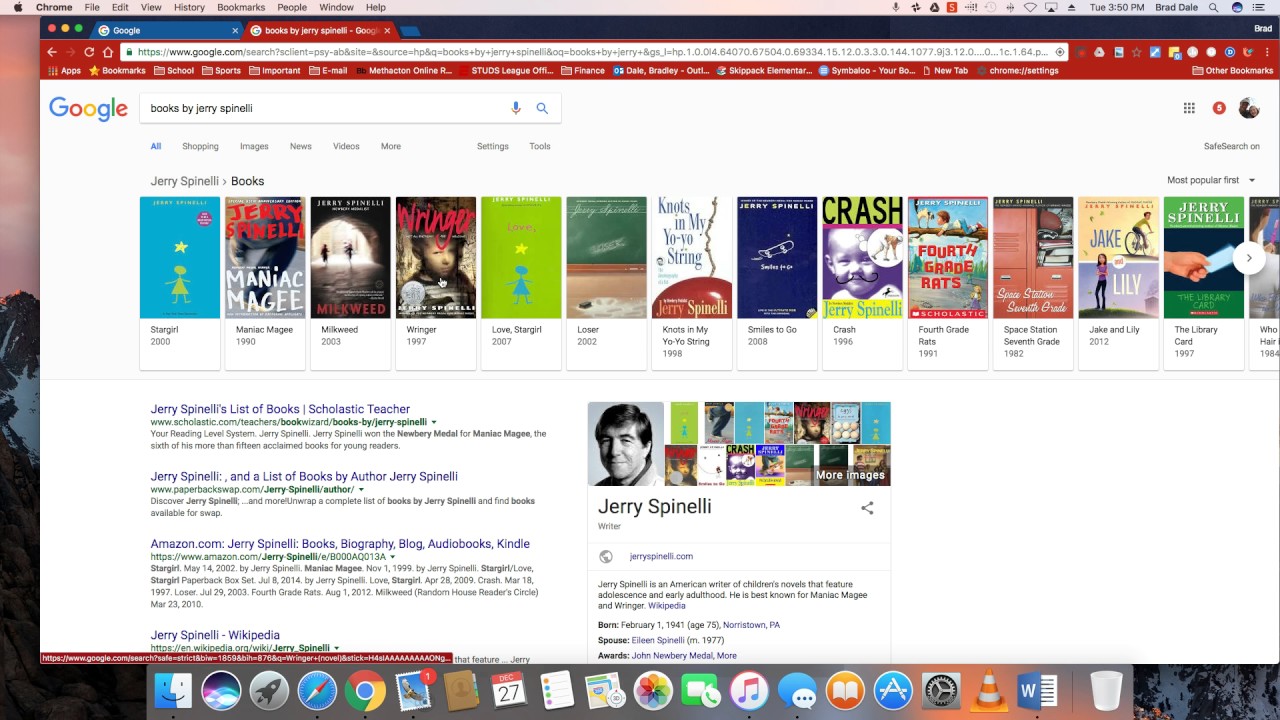1280x720 pixels.
Task: Select the Crash book cover
Action: pyautogui.click(x=862, y=257)
